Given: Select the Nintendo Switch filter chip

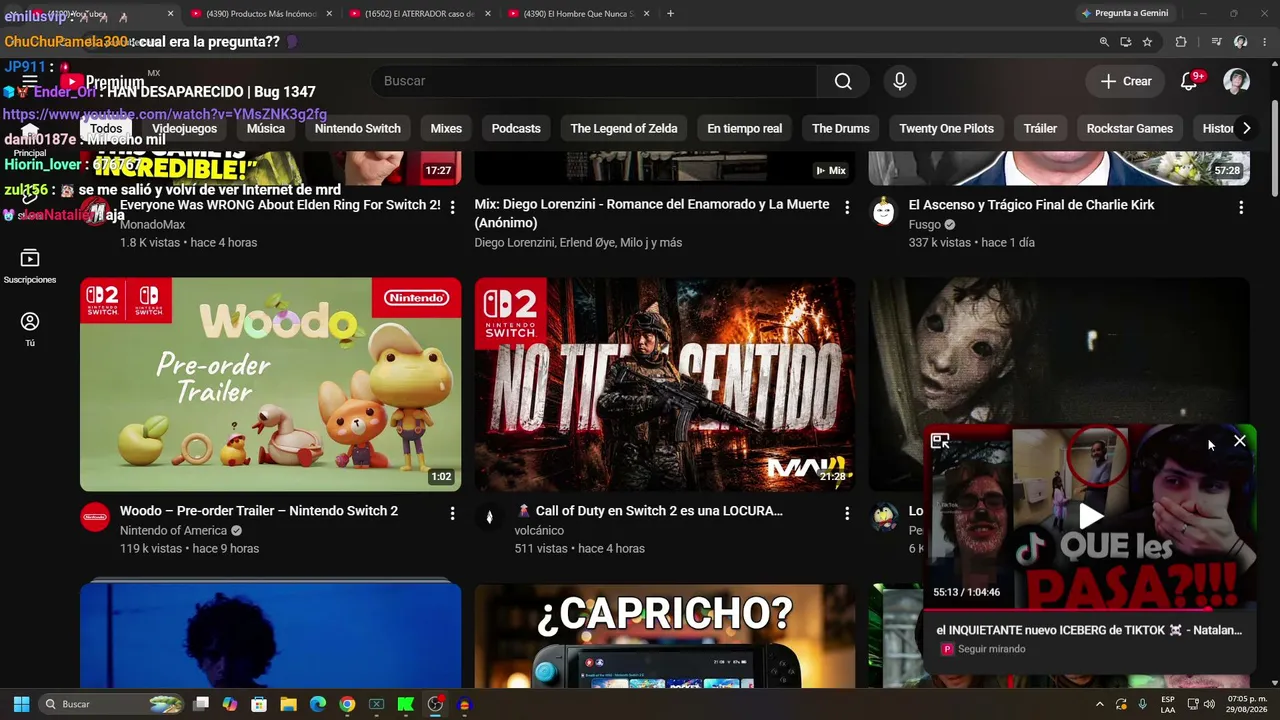Looking at the screenshot, I should click(x=358, y=128).
